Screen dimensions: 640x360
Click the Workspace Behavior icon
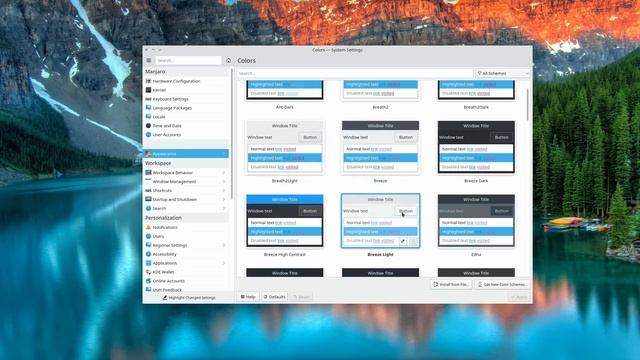tap(148, 173)
